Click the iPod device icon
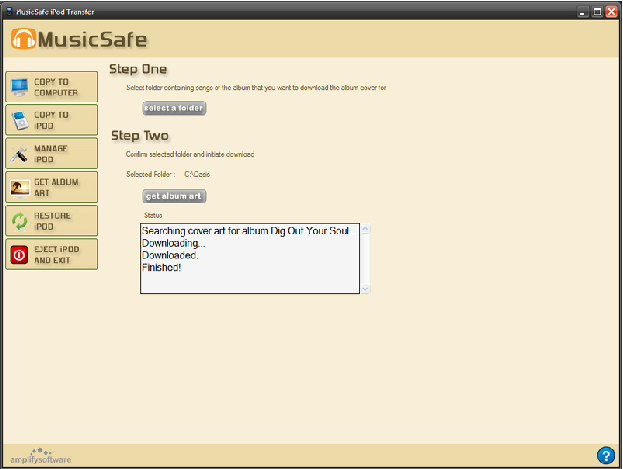This screenshot has width=623, height=469. click(x=20, y=120)
